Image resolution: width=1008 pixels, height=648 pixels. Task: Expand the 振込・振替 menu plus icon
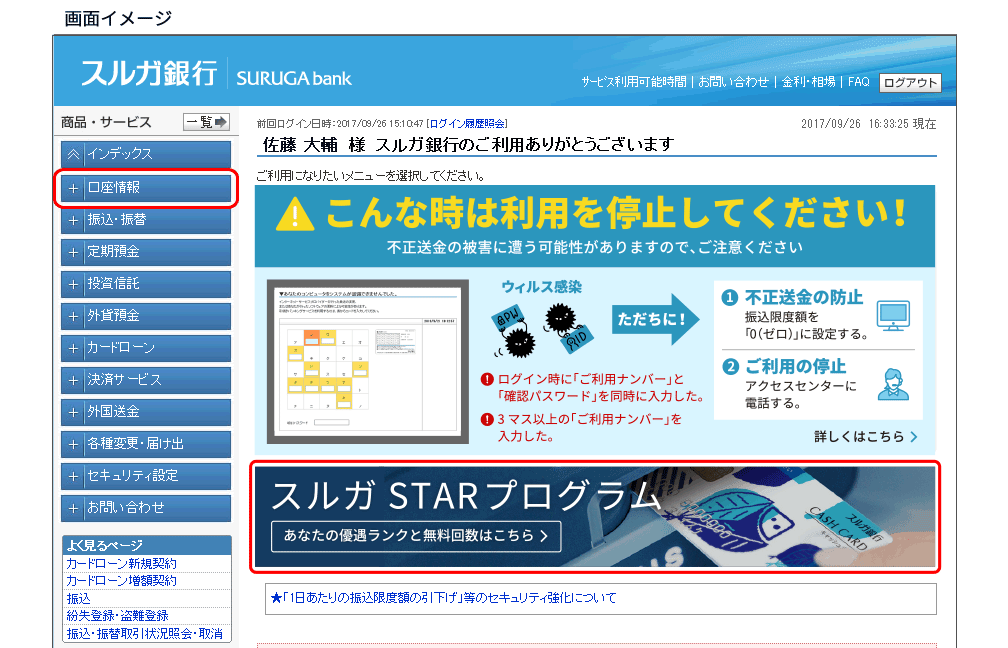pos(73,220)
